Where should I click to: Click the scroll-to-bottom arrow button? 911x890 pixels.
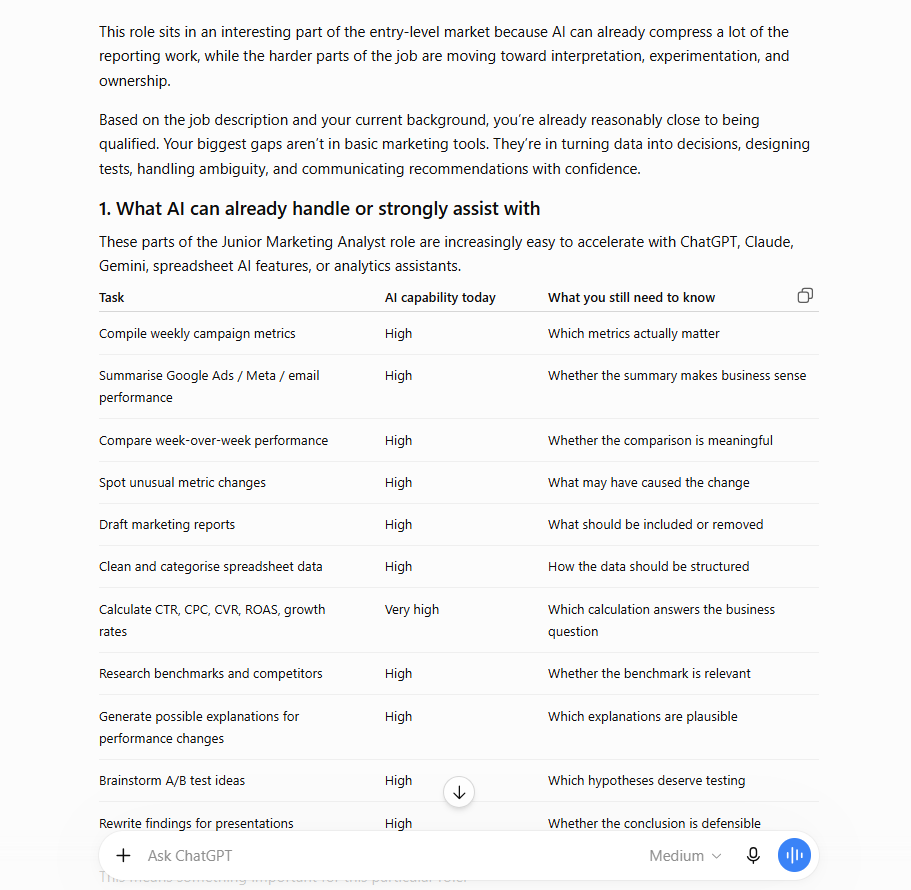(x=459, y=792)
